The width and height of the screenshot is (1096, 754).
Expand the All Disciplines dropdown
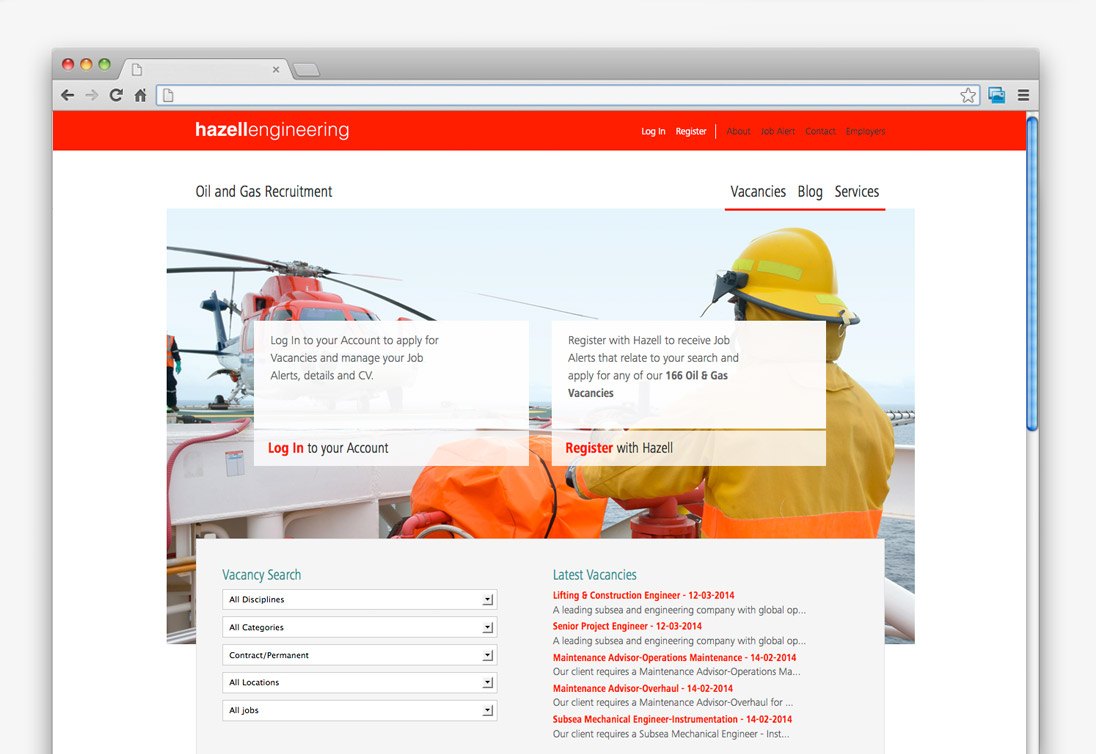pyautogui.click(x=359, y=600)
